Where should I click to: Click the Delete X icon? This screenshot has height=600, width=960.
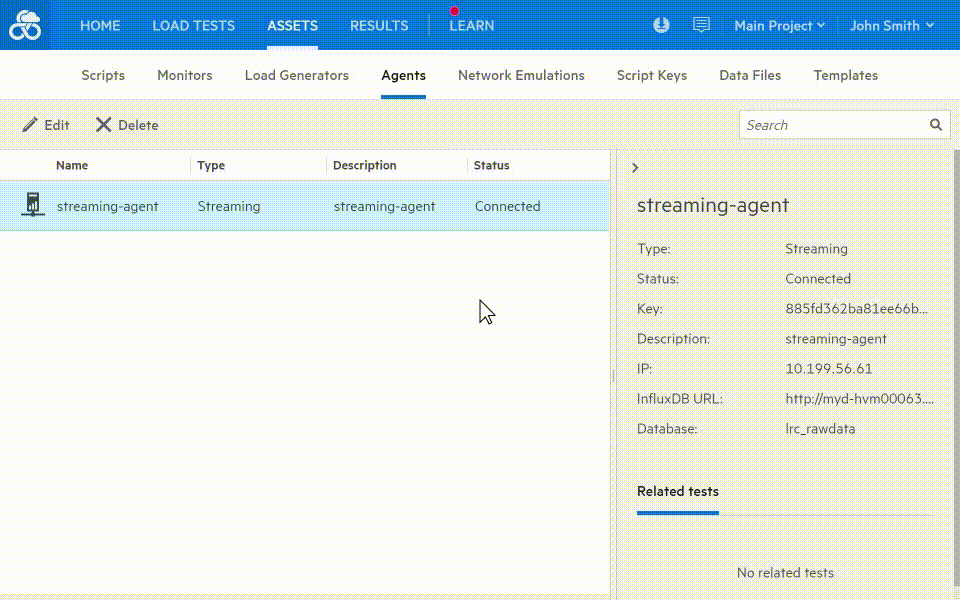pyautogui.click(x=104, y=125)
